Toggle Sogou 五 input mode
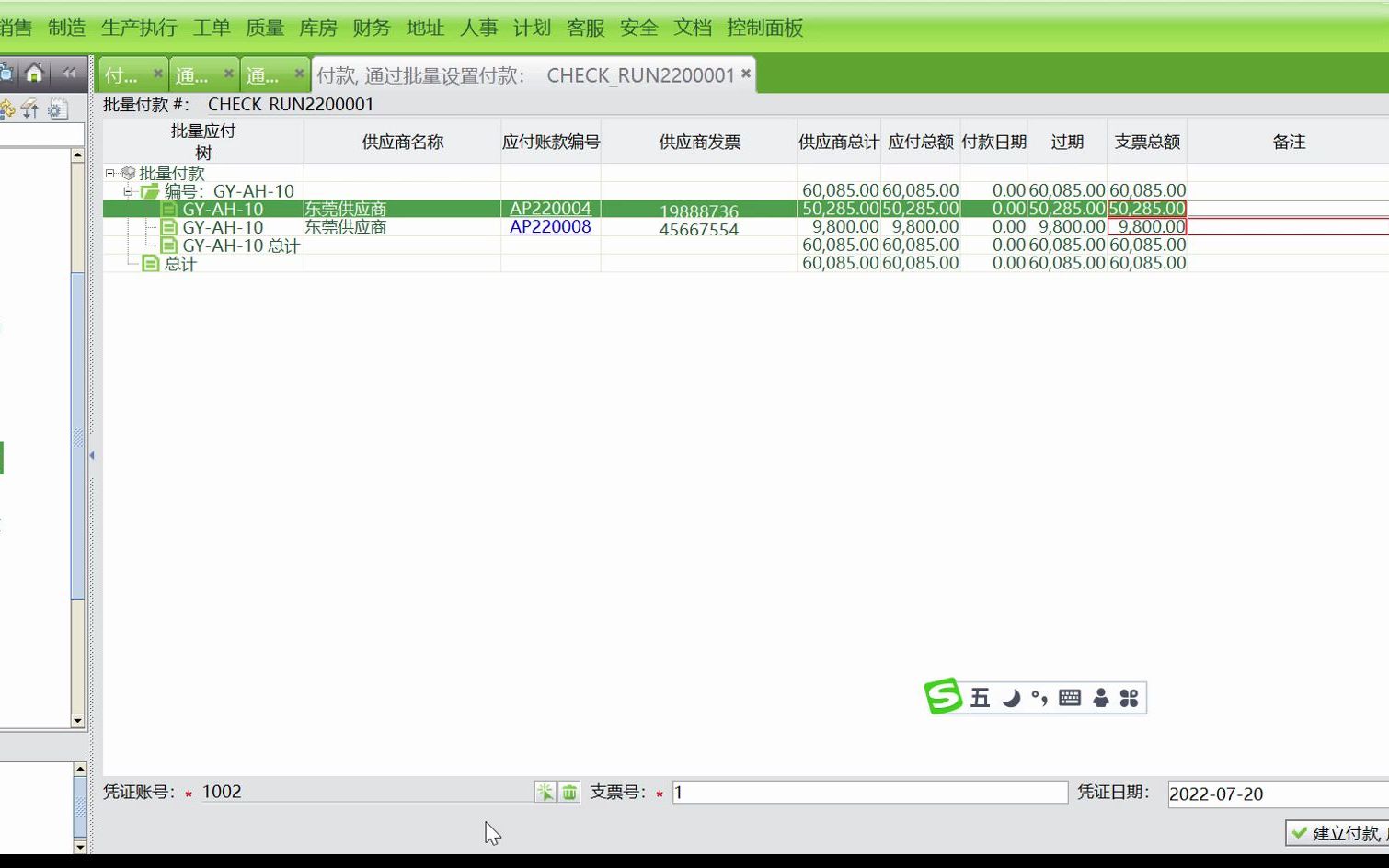Image resolution: width=1389 pixels, height=868 pixels. pyautogui.click(x=981, y=698)
